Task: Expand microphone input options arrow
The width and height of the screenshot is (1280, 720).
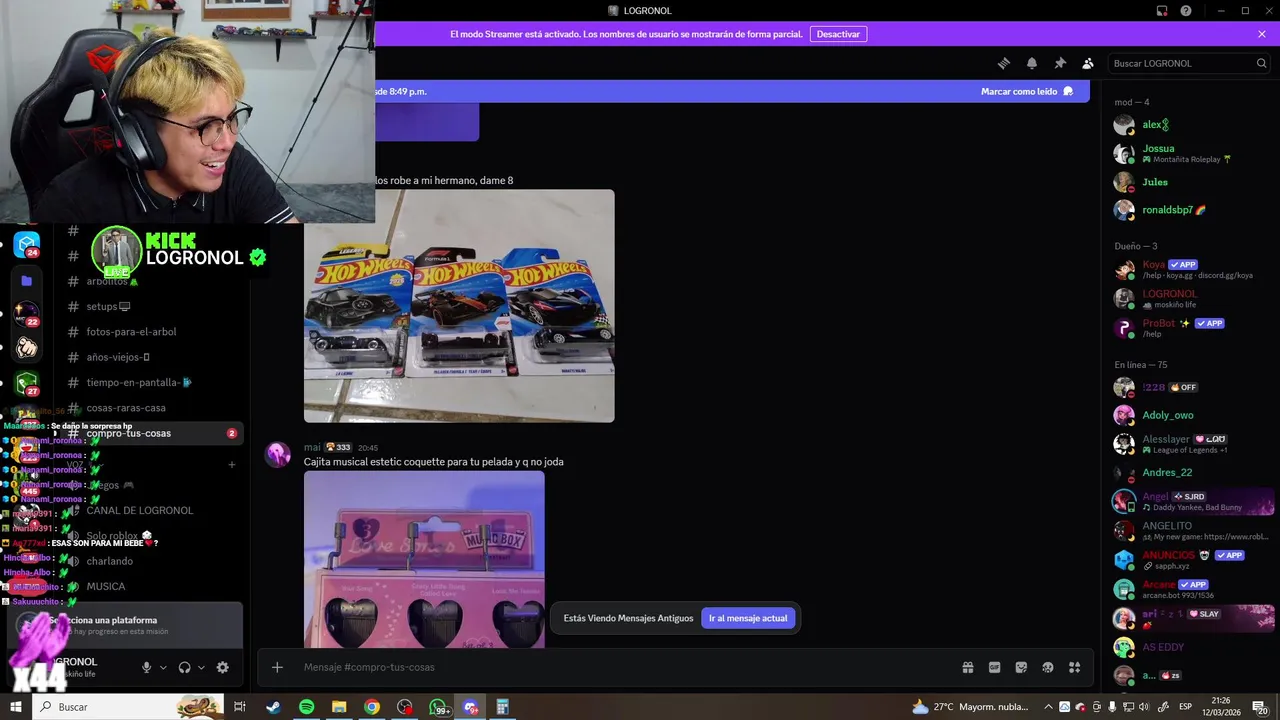Action: point(163,667)
